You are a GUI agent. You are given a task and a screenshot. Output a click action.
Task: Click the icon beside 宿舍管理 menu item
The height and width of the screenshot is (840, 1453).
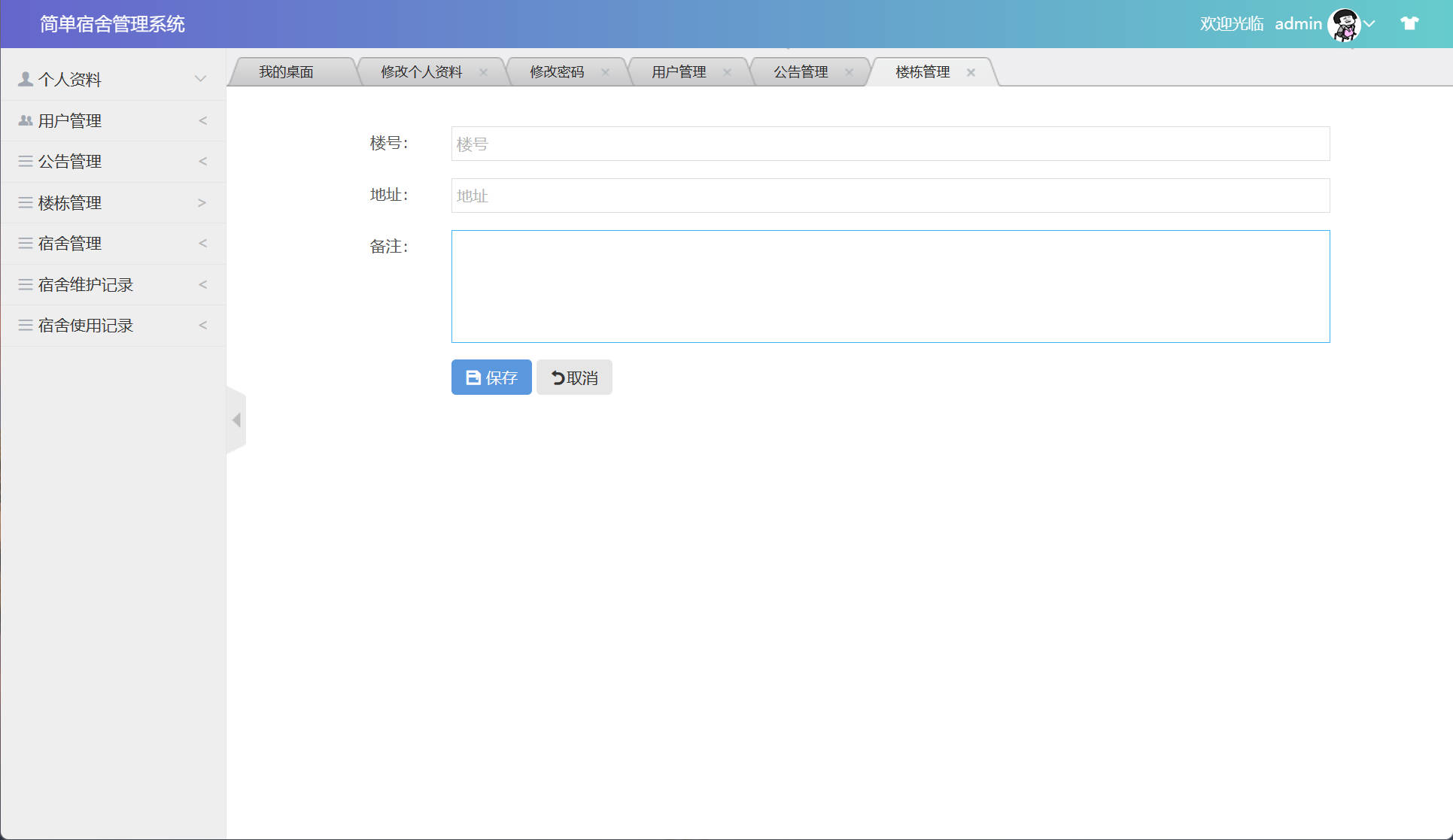pos(23,243)
